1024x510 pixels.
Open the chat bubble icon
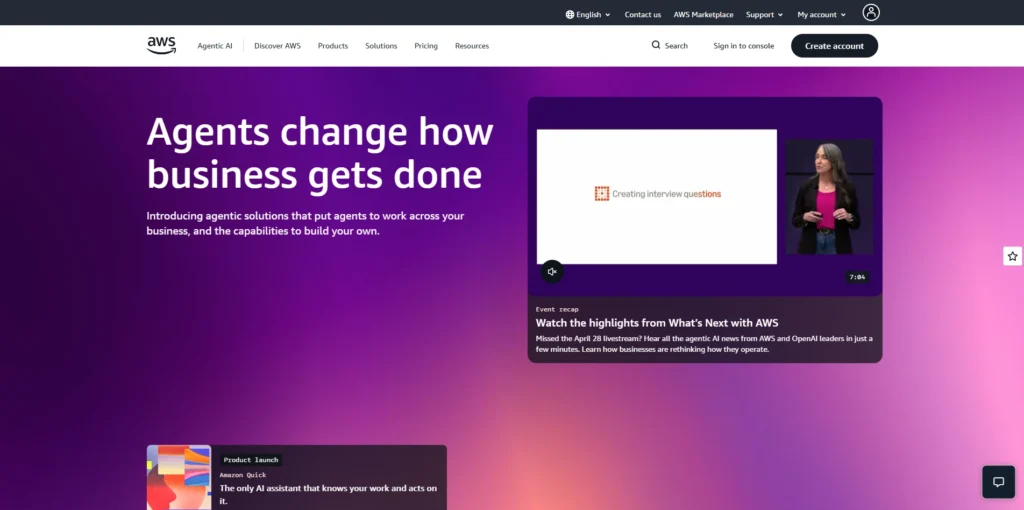point(999,482)
